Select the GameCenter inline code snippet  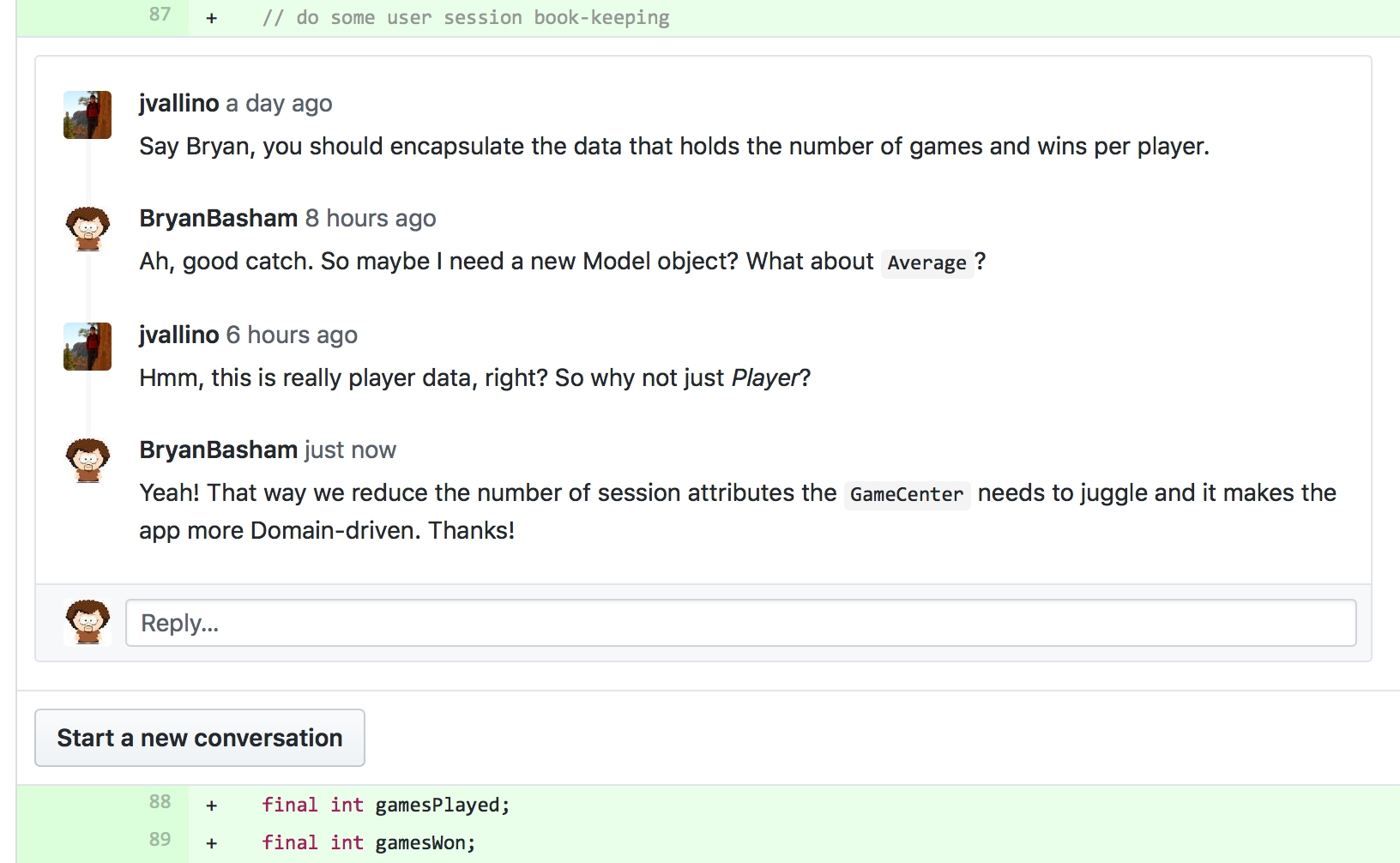pyautogui.click(x=906, y=495)
